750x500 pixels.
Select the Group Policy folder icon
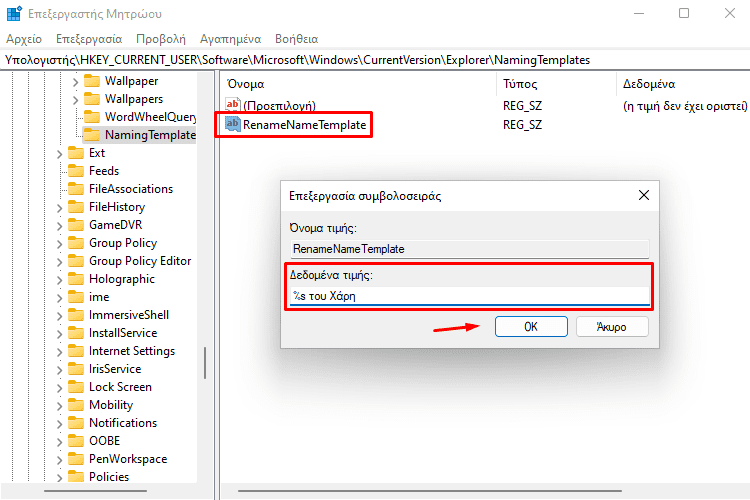click(x=76, y=243)
